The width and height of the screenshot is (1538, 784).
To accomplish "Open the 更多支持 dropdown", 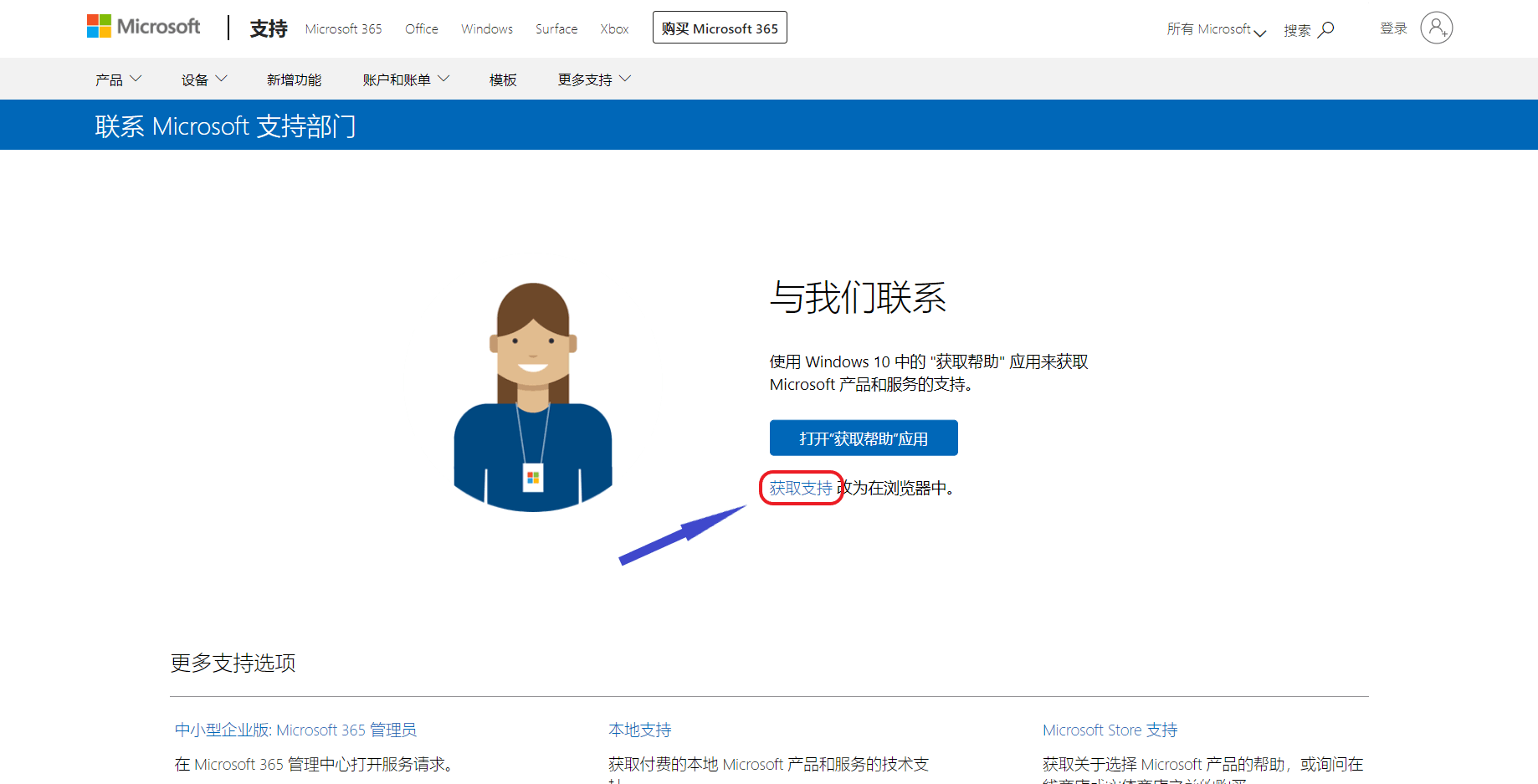I will click(x=593, y=79).
